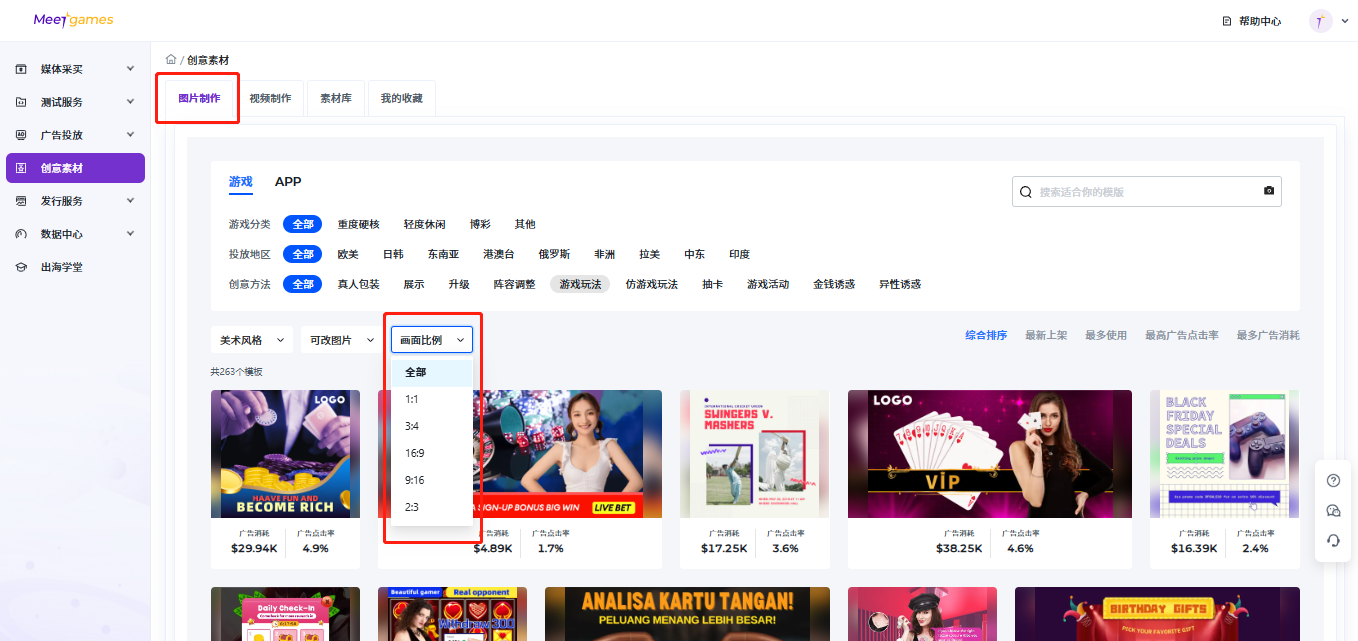
Task: Click the headset customer service icon
Action: tap(1333, 540)
